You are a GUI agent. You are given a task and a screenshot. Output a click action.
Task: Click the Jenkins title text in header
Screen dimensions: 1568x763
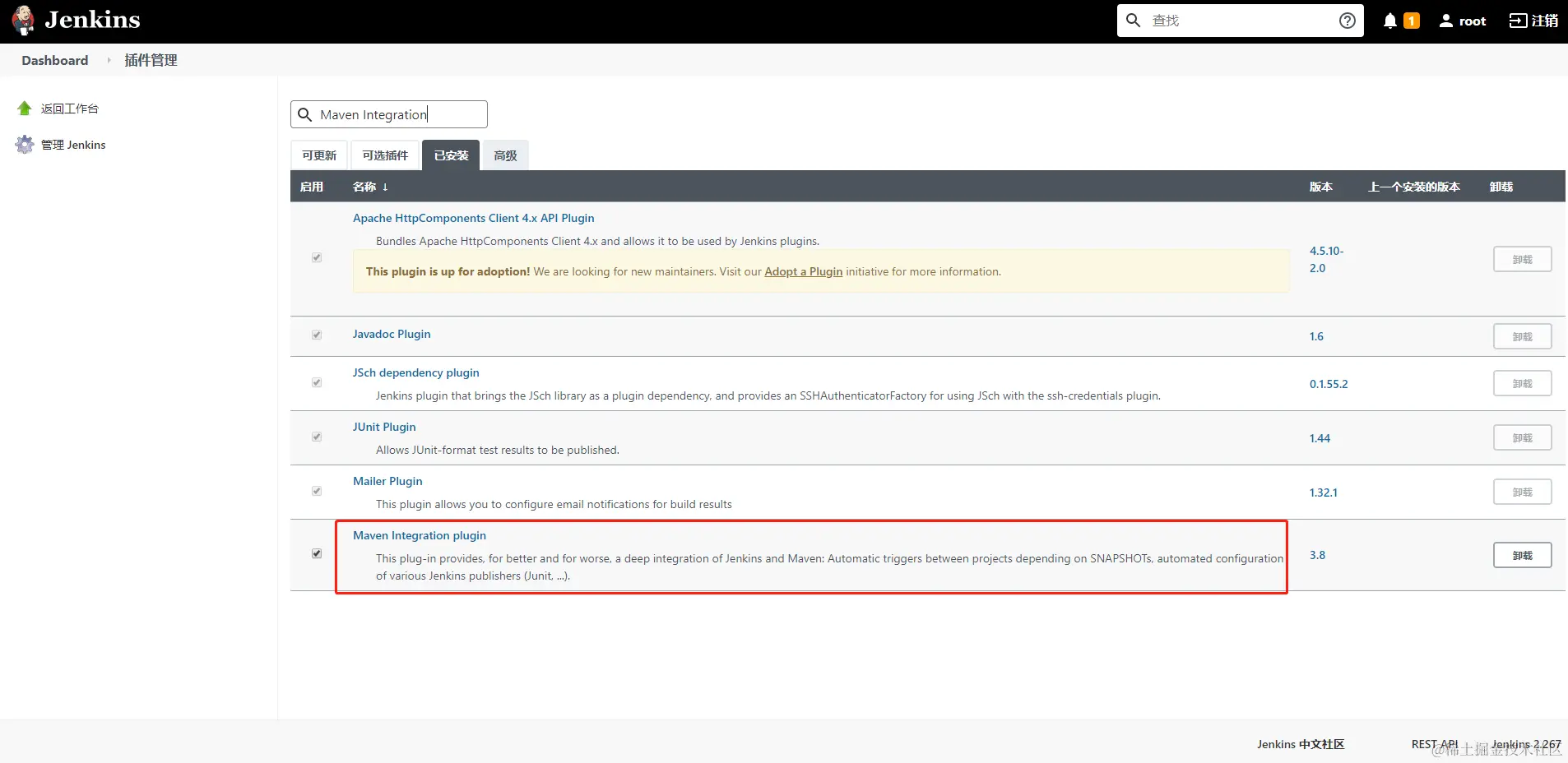(x=92, y=20)
